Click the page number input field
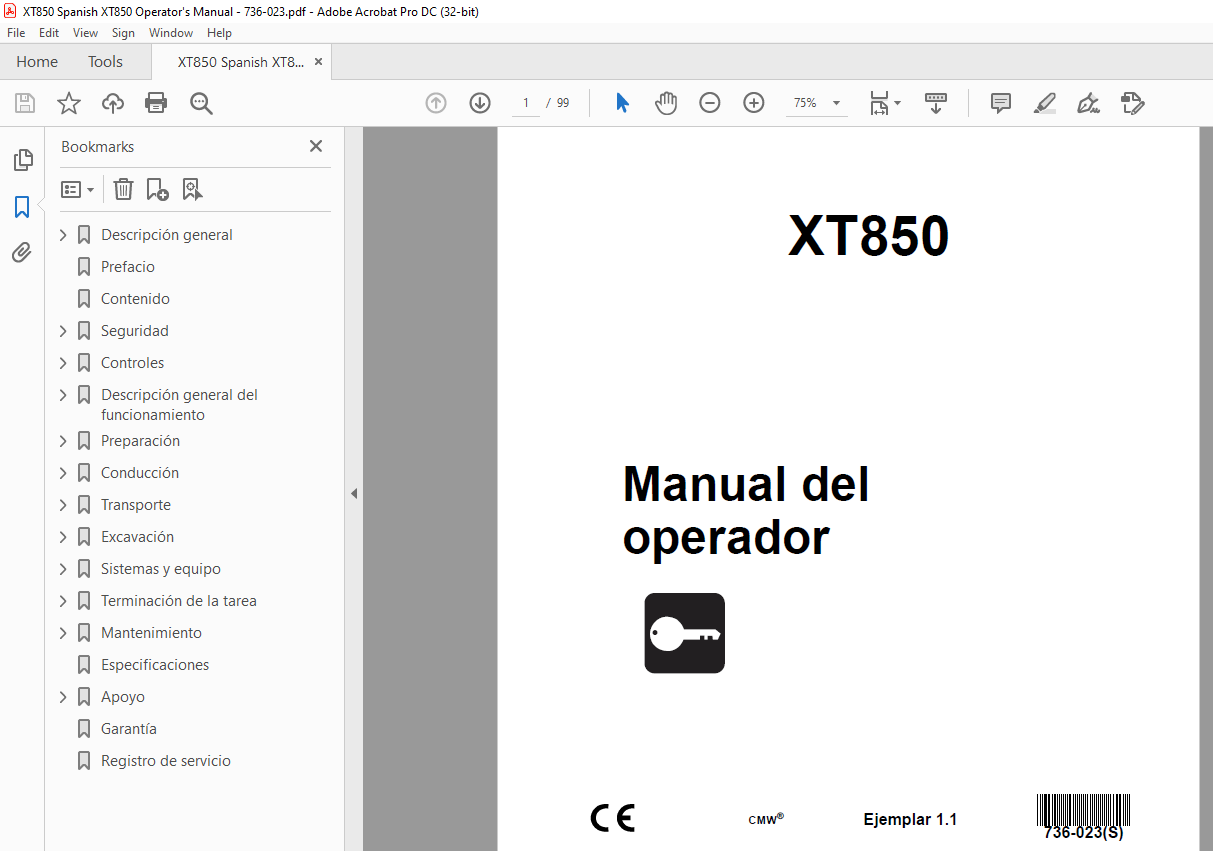The width and height of the screenshot is (1213, 851). pyautogui.click(x=525, y=103)
